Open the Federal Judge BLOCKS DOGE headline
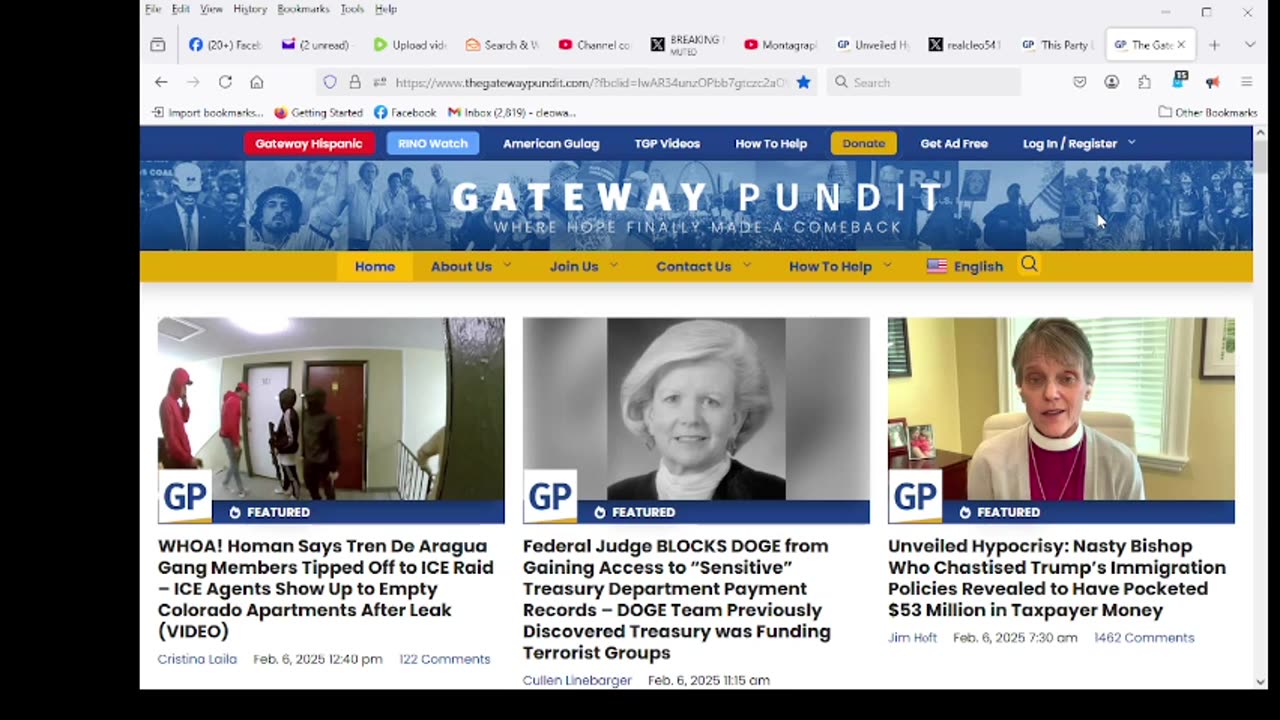The image size is (1280, 720). [x=677, y=599]
